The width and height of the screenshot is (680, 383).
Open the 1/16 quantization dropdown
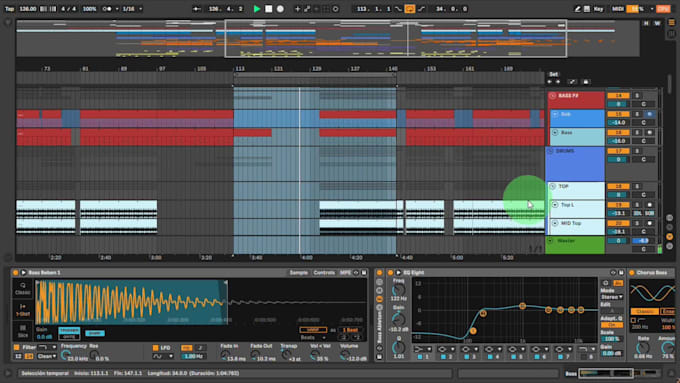(131, 9)
